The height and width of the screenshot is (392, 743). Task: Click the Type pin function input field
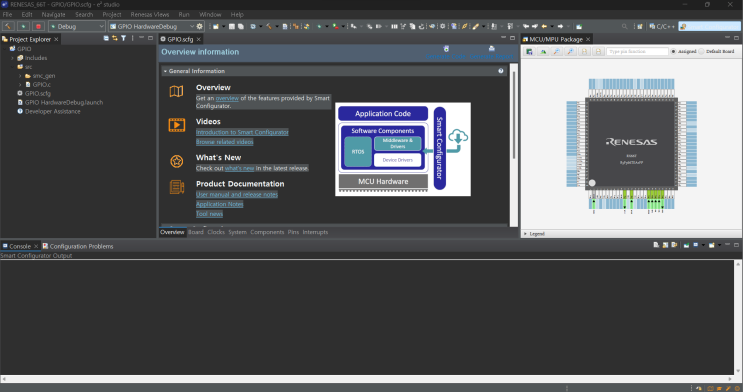[637, 51]
